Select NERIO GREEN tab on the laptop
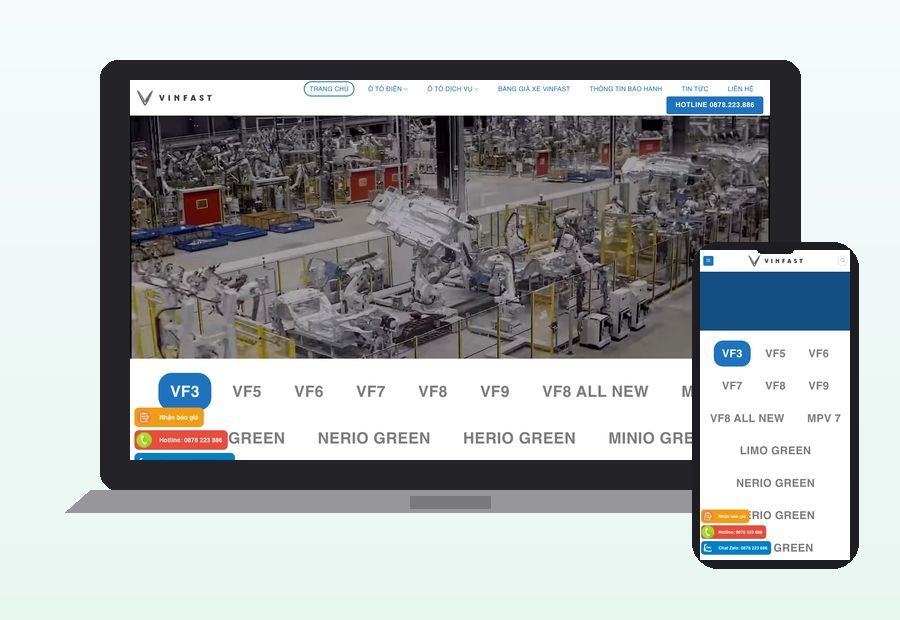 [374, 438]
